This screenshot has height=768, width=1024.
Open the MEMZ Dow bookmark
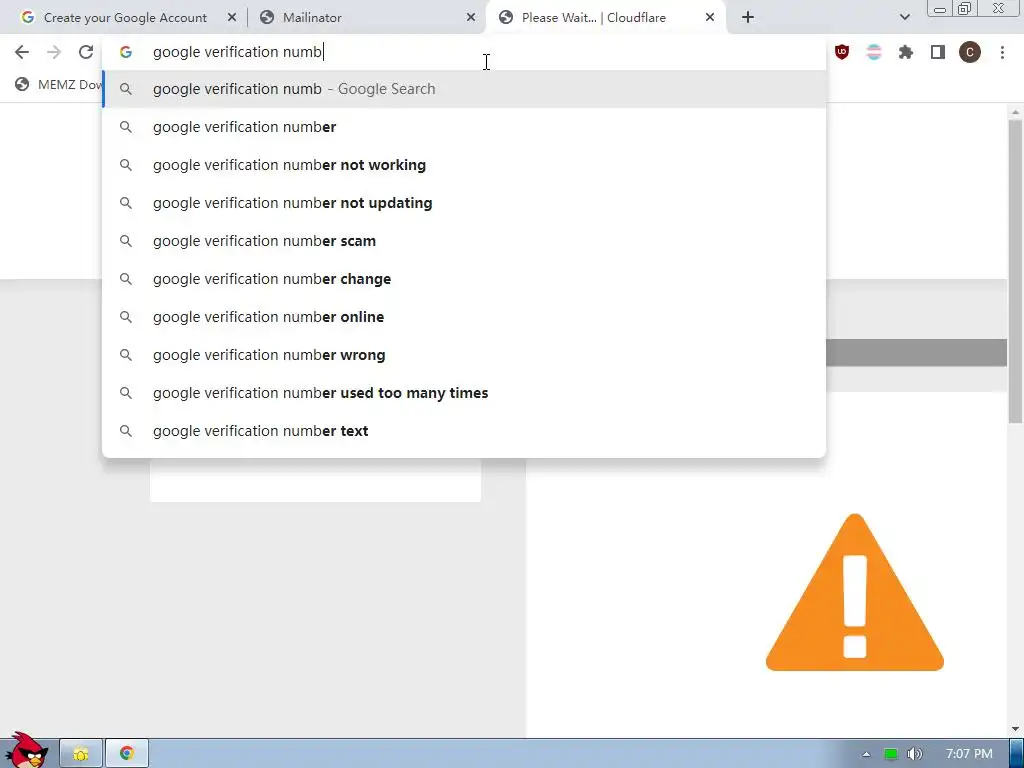59,84
